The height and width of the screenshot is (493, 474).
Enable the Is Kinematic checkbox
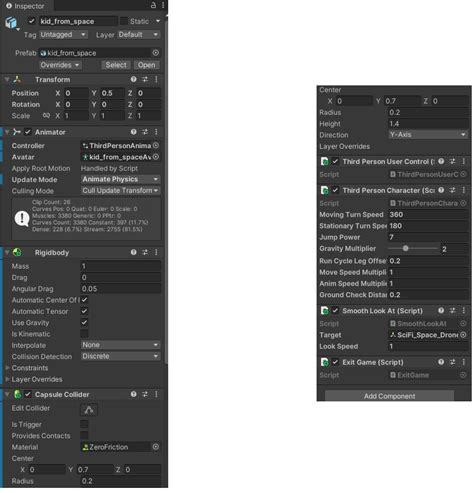coord(84,334)
